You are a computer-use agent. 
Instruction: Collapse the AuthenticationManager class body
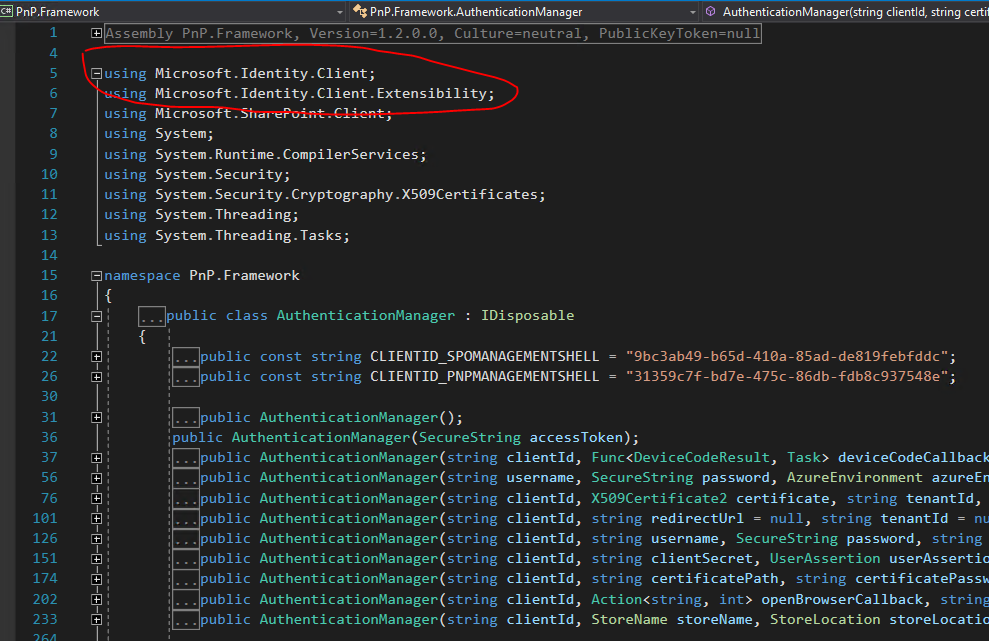(x=95, y=315)
